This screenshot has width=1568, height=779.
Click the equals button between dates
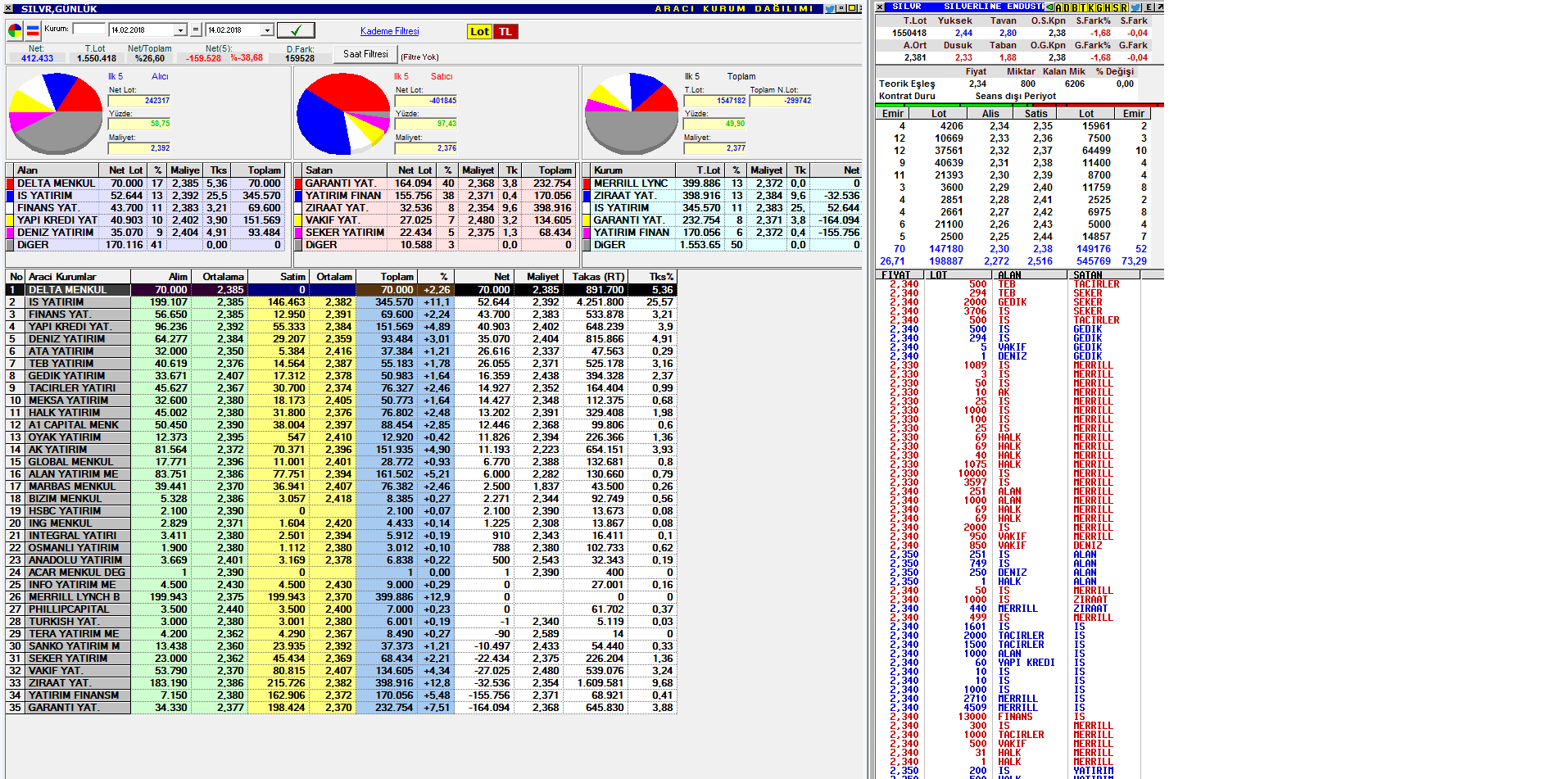[x=195, y=30]
